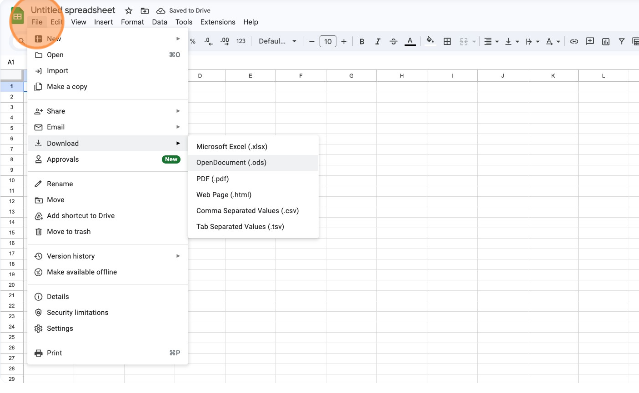Viewport: 639px width, 393px height.
Task: Choose Print from File menu
Action: [x=108, y=353]
